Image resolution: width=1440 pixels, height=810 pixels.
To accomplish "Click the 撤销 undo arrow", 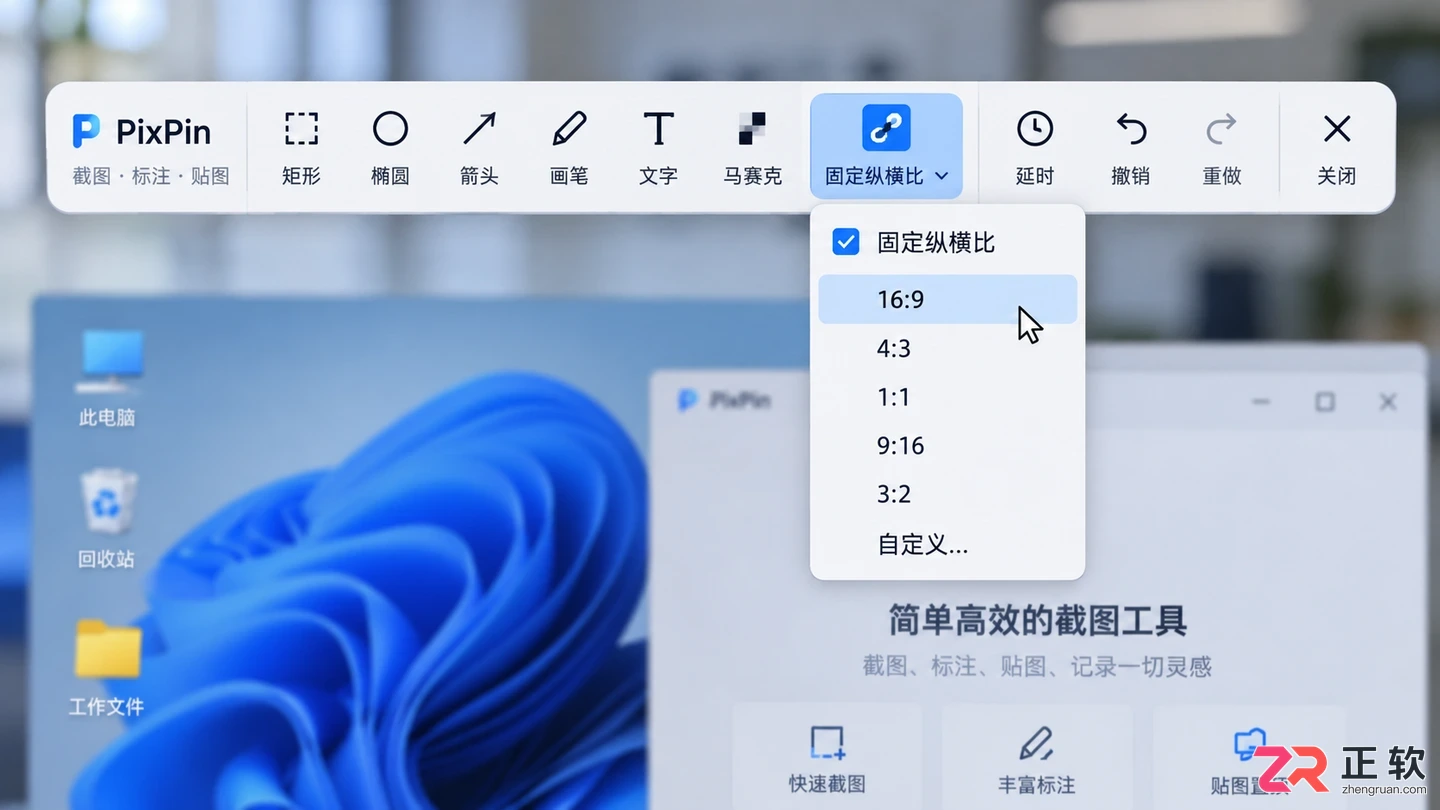I will [1131, 148].
